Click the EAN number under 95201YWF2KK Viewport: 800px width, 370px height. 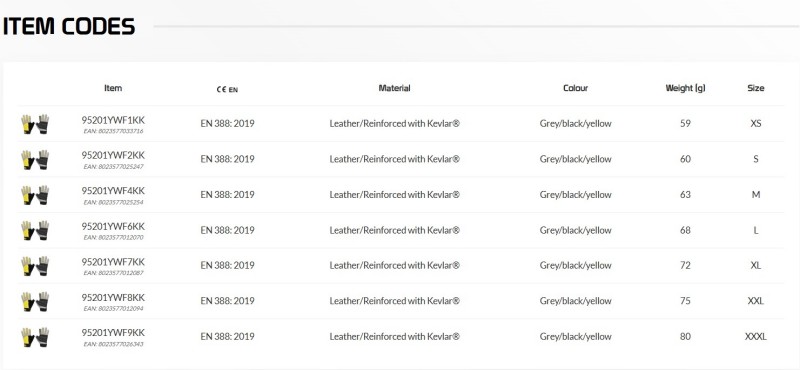point(113,167)
